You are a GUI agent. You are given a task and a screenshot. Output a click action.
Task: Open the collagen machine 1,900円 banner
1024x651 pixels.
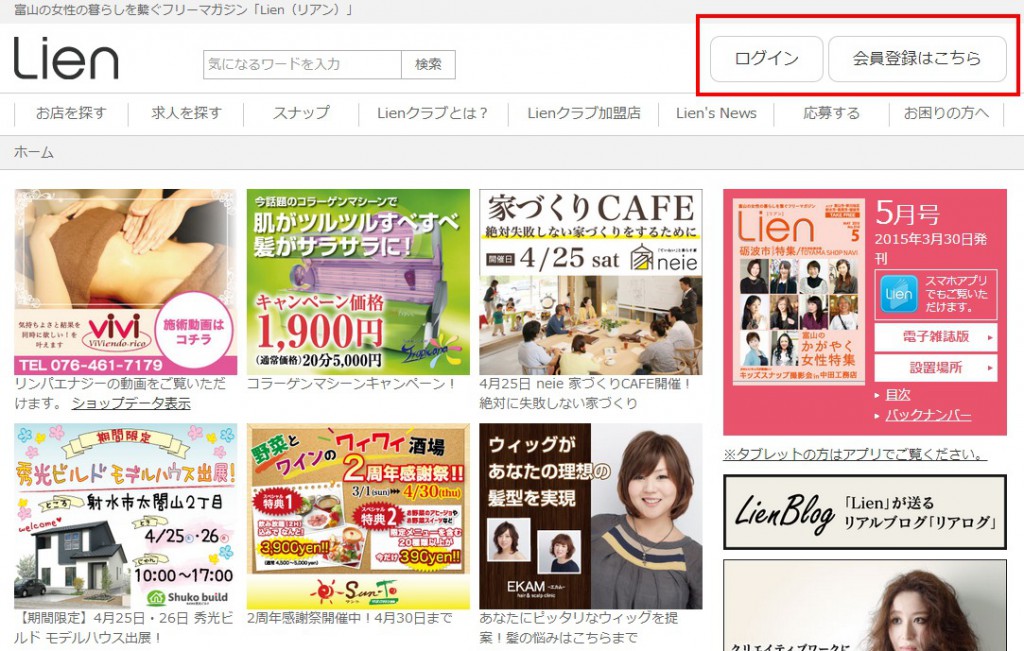pyautogui.click(x=358, y=282)
